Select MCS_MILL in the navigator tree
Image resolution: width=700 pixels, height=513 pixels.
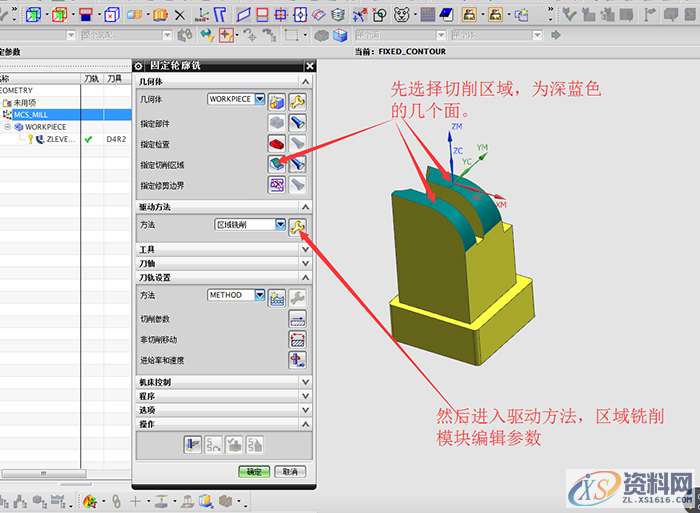(30, 115)
